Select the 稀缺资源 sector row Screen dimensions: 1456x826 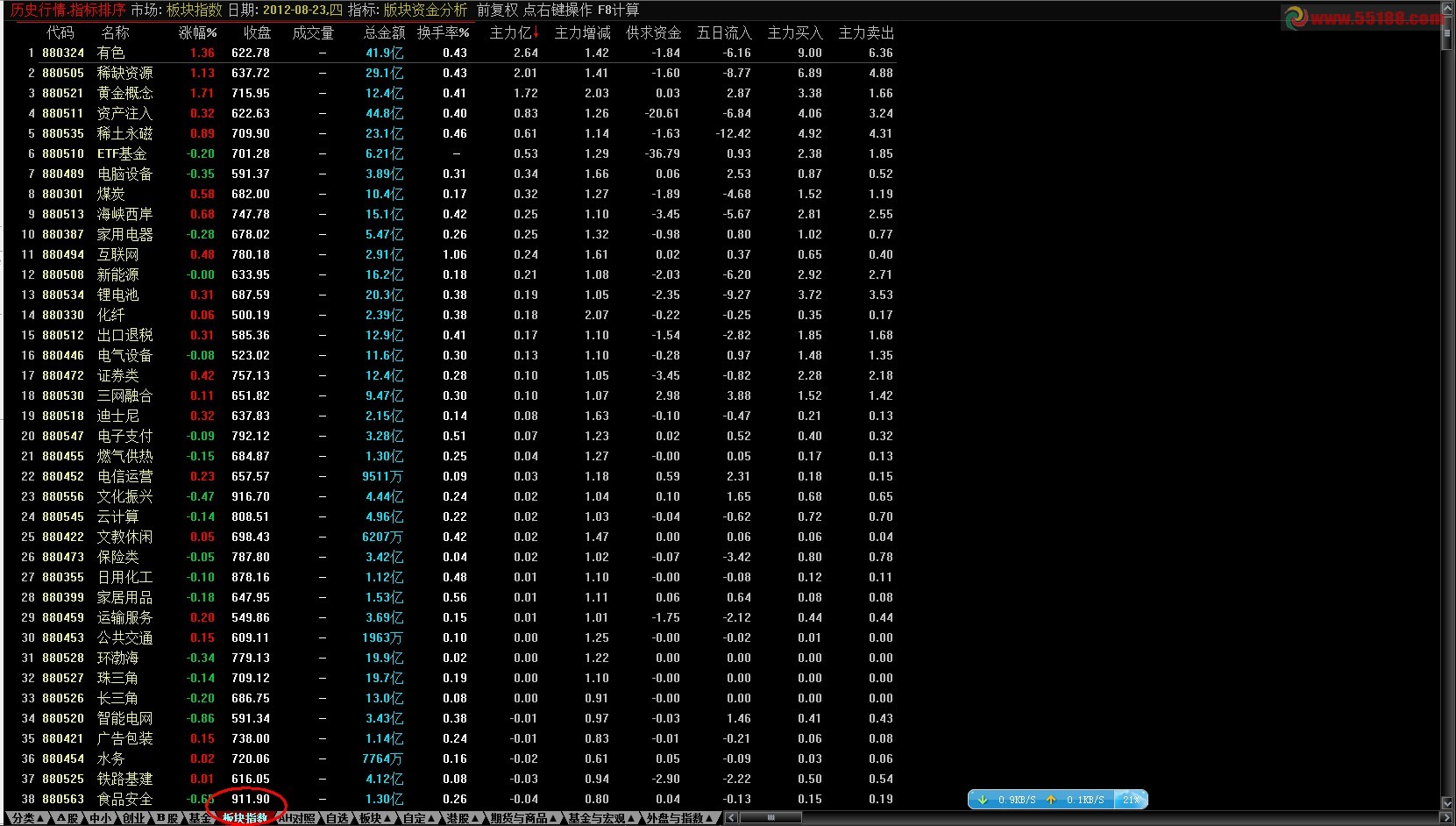451,73
